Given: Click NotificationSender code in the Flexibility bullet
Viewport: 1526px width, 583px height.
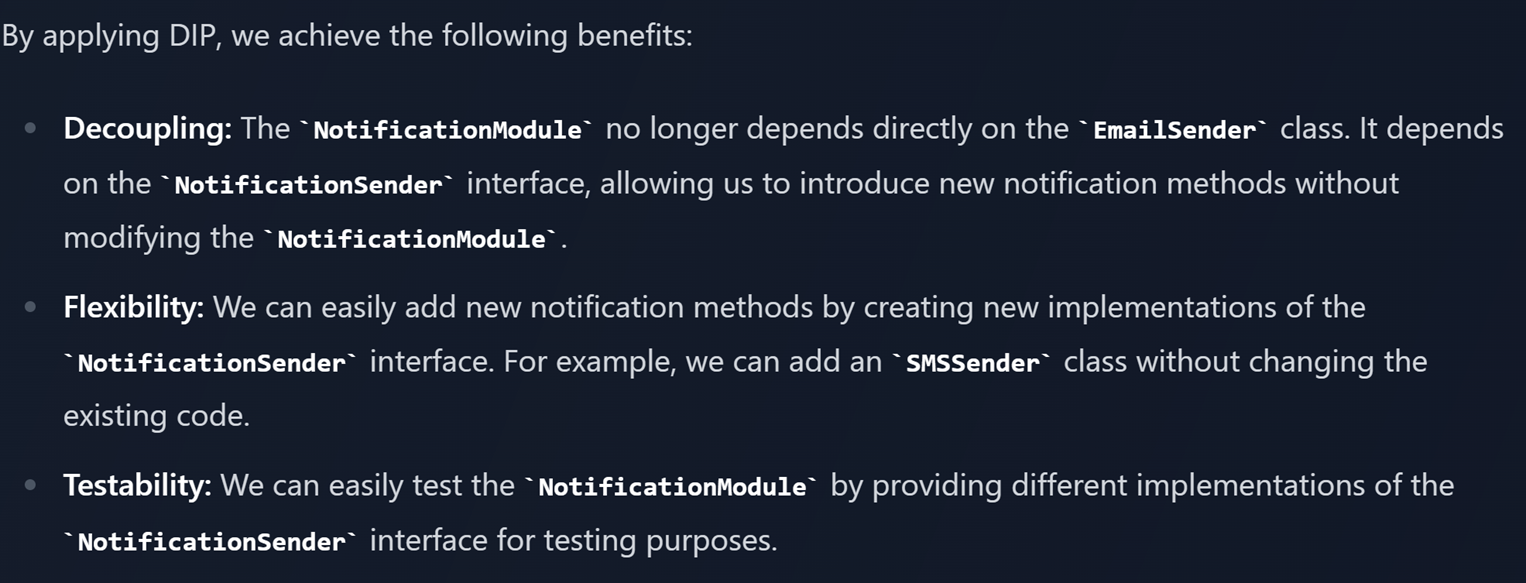Looking at the screenshot, I should click(211, 363).
